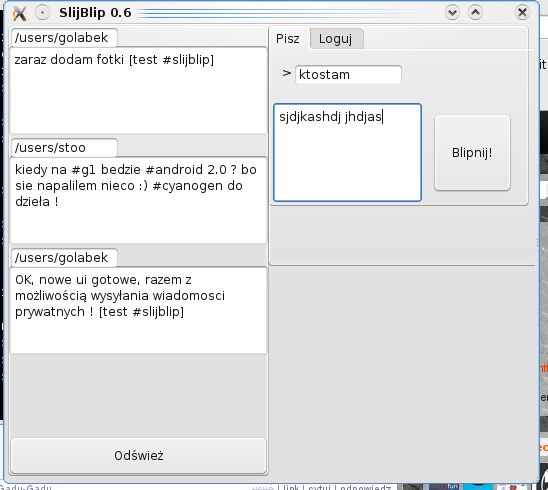The height and width of the screenshot is (490, 548).
Task: Refresh the feed with the Odśwież button
Action: [139, 456]
